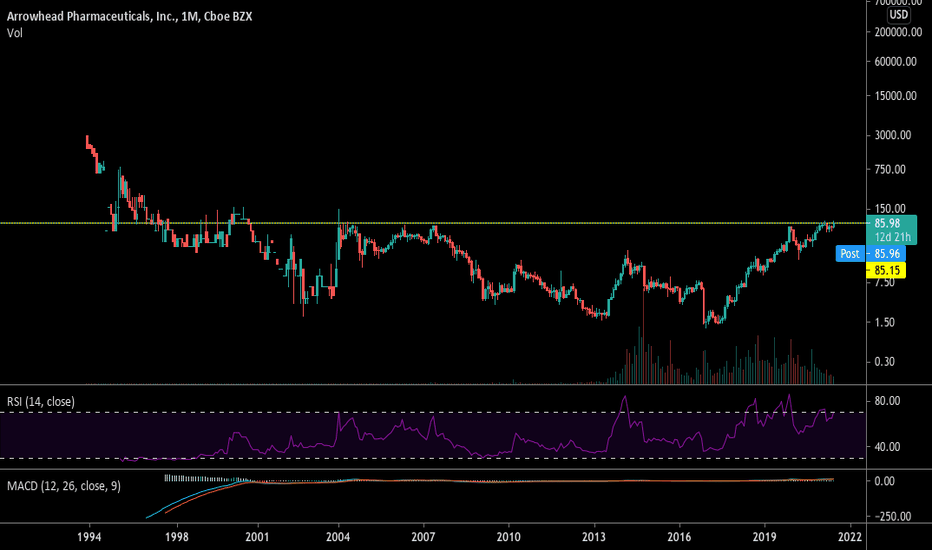Click the 750.00 price axis label
The image size is (932, 550).
point(890,169)
